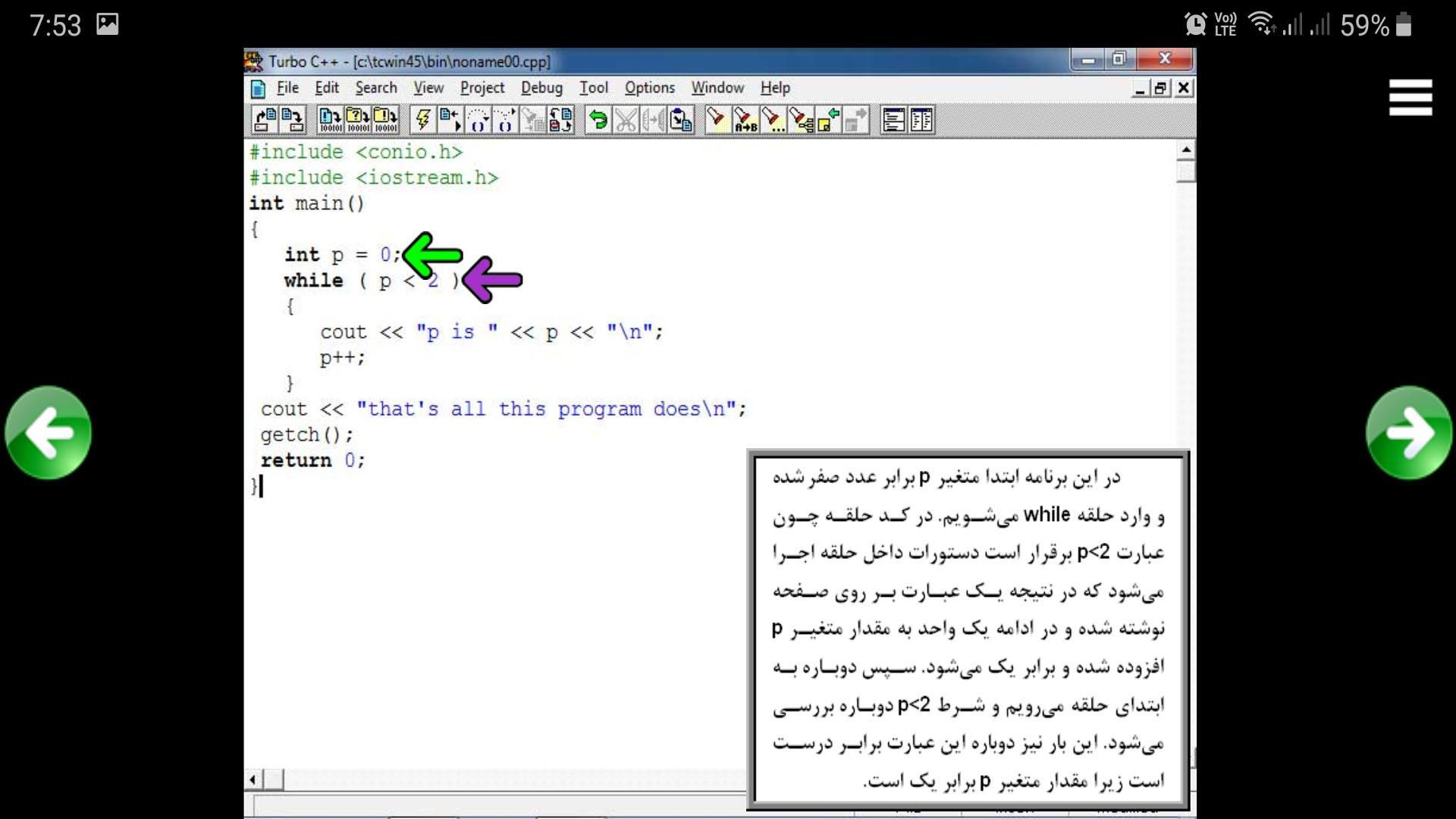Click the Open file toolbar icon
The width and height of the screenshot is (1456, 819).
click(265, 120)
